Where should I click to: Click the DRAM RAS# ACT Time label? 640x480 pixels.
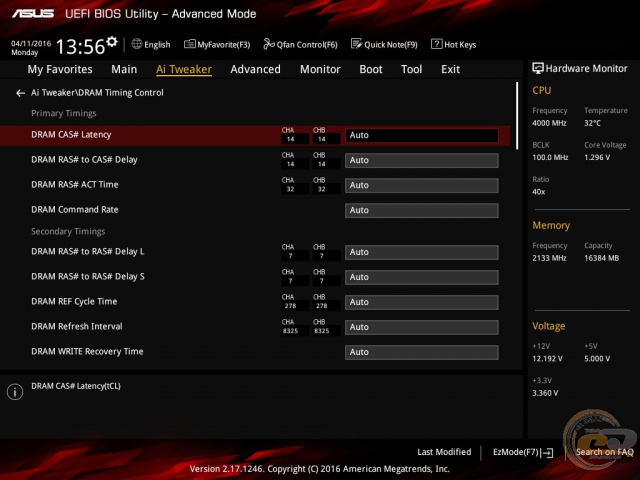point(75,184)
